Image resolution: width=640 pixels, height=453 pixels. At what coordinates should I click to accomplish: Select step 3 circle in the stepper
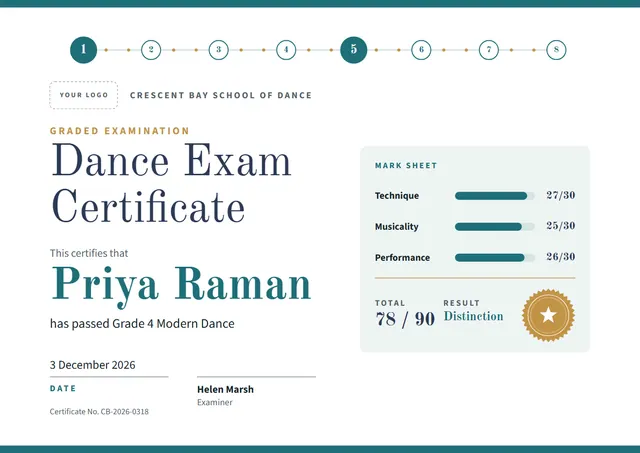pos(219,50)
